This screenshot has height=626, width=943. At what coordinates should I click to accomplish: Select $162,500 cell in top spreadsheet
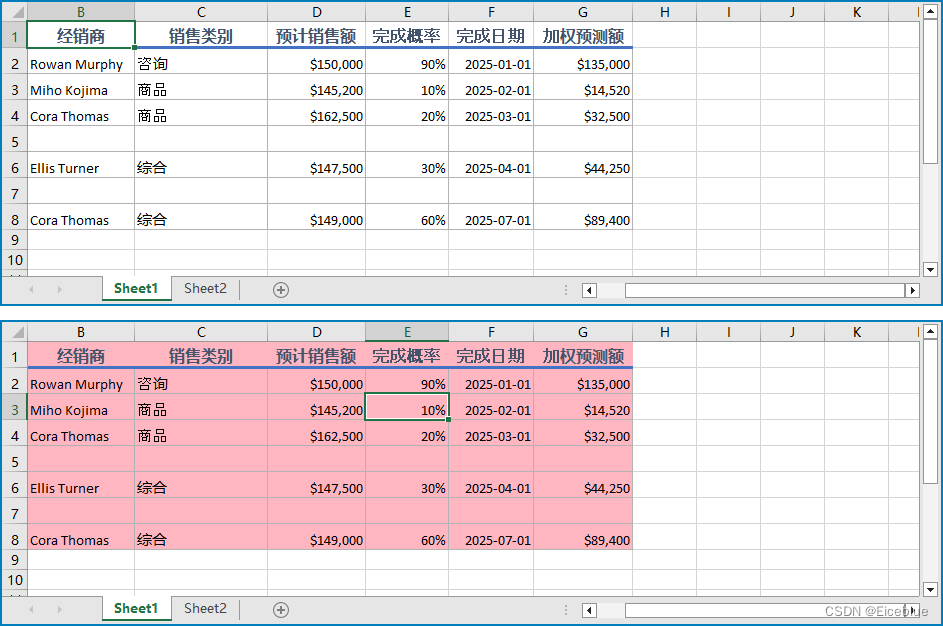point(316,115)
